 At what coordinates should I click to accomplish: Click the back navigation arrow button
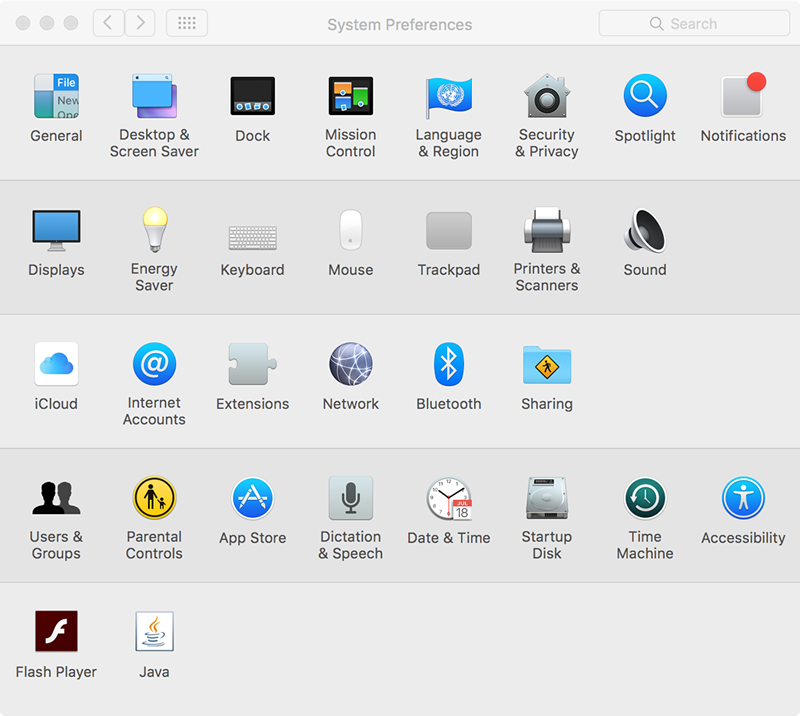point(109,23)
